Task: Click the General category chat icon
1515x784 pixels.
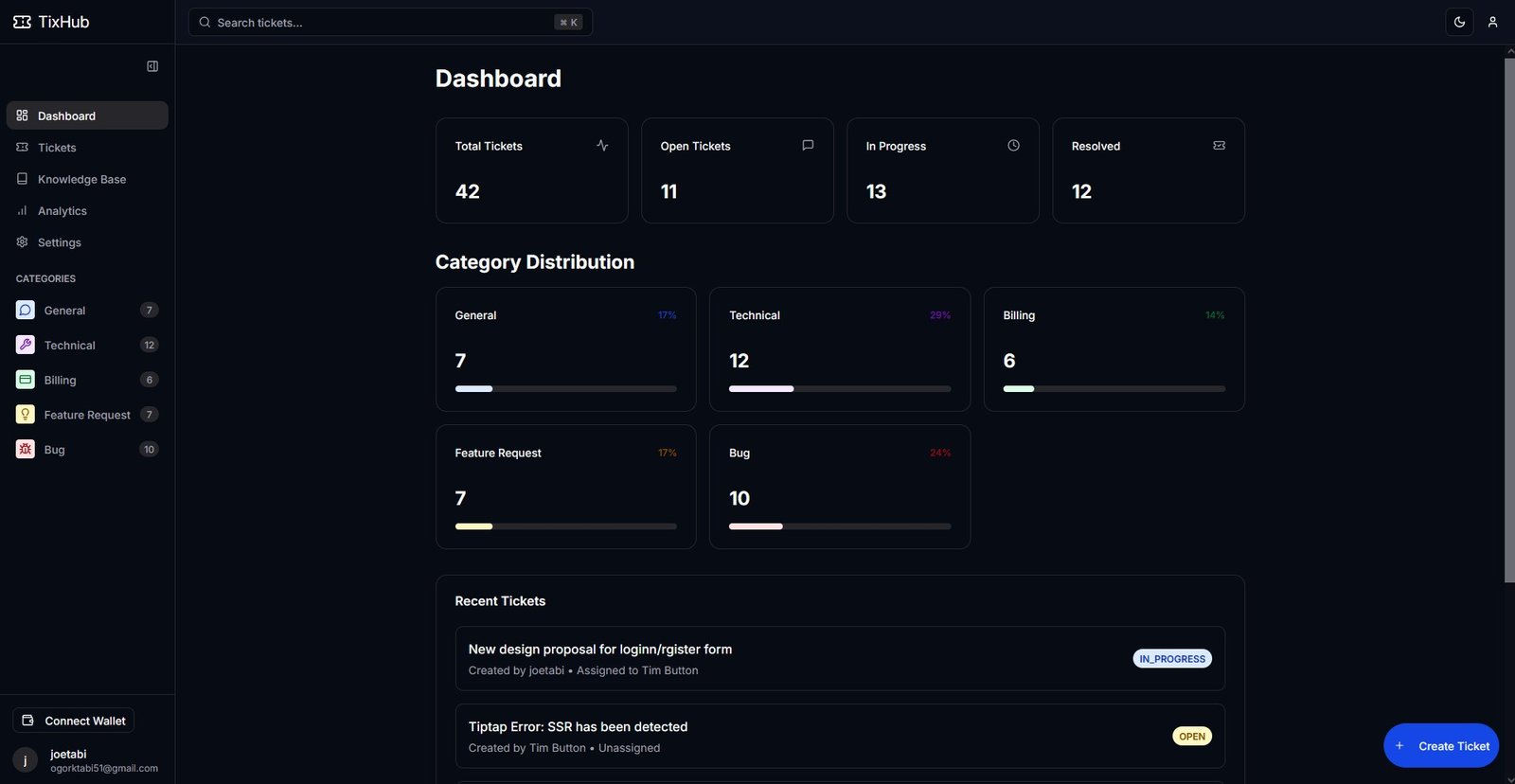Action: pos(26,310)
